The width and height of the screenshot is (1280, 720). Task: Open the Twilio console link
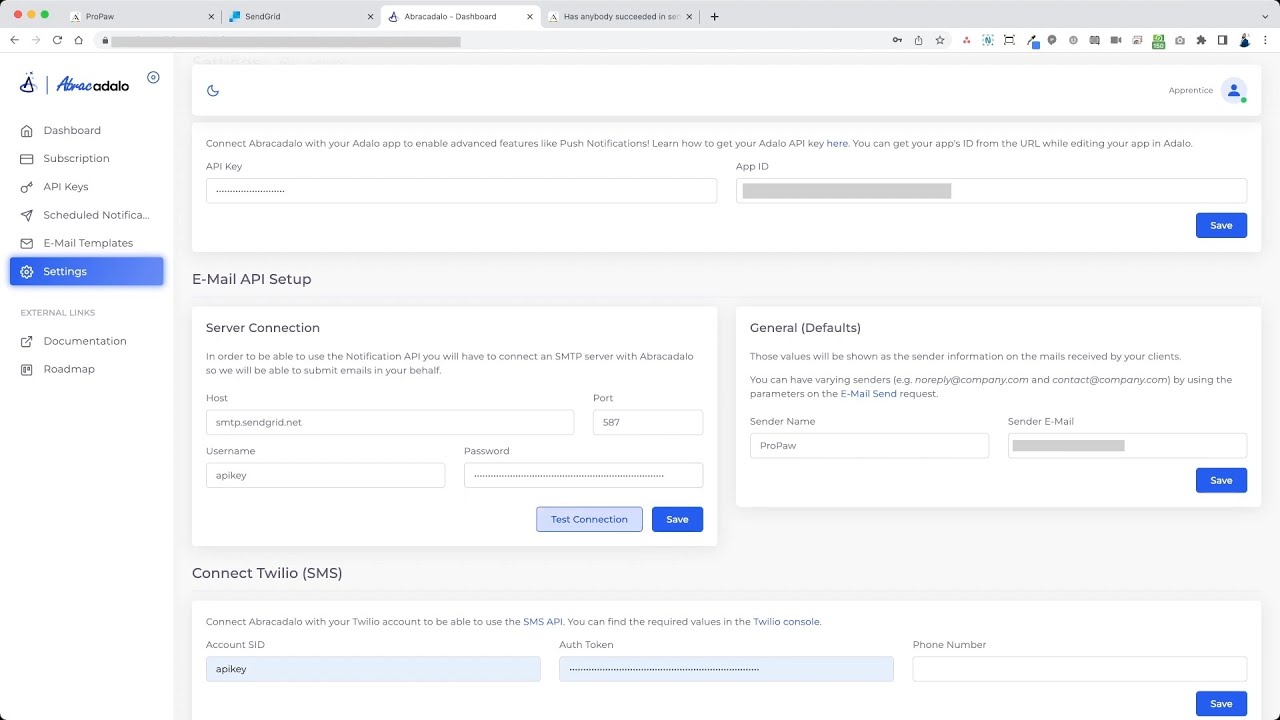point(786,621)
